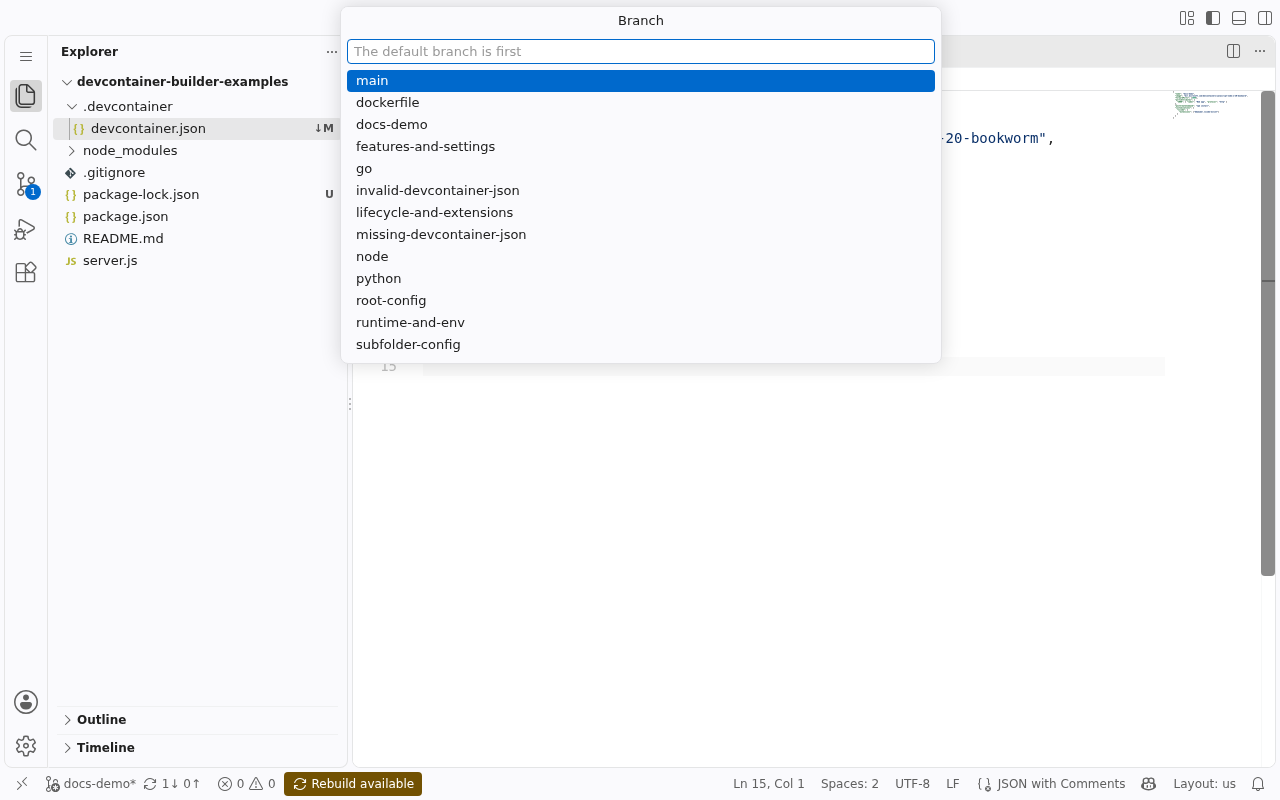Select the main branch option

(641, 81)
